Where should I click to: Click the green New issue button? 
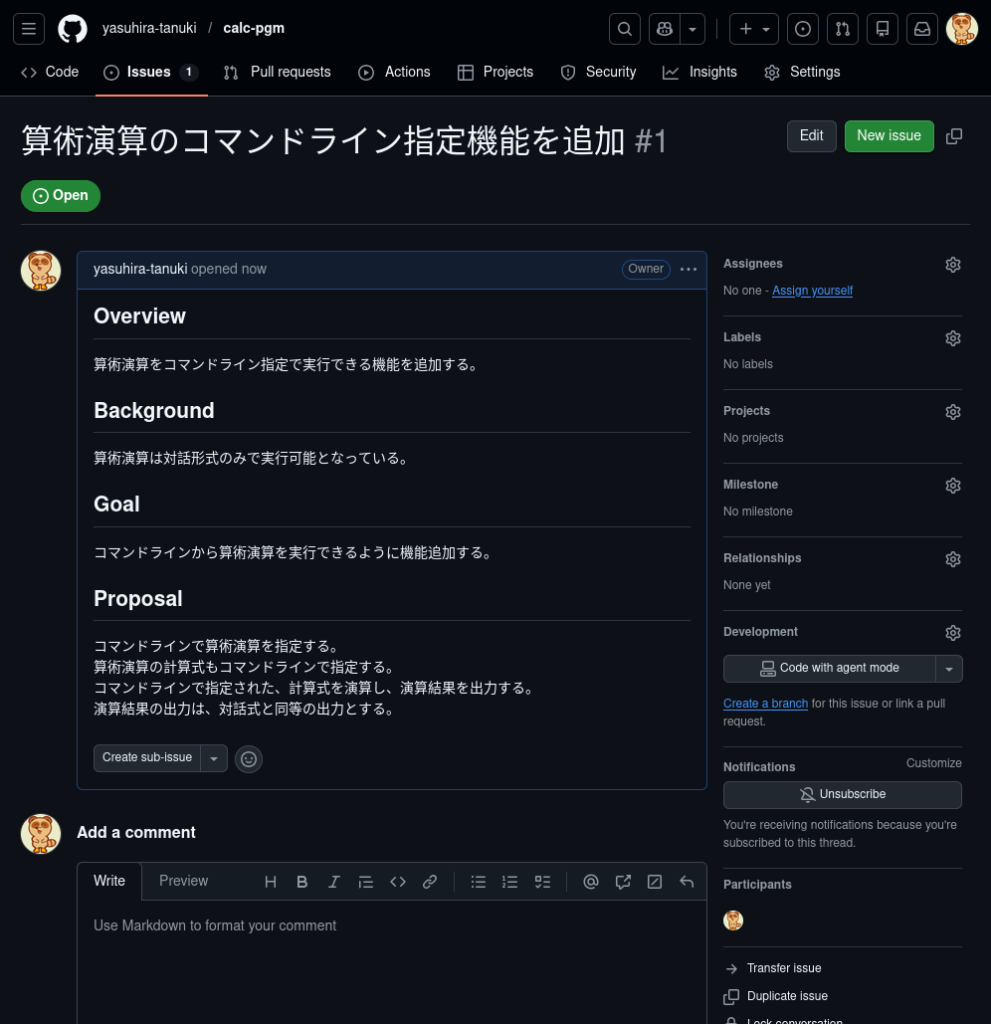point(888,136)
